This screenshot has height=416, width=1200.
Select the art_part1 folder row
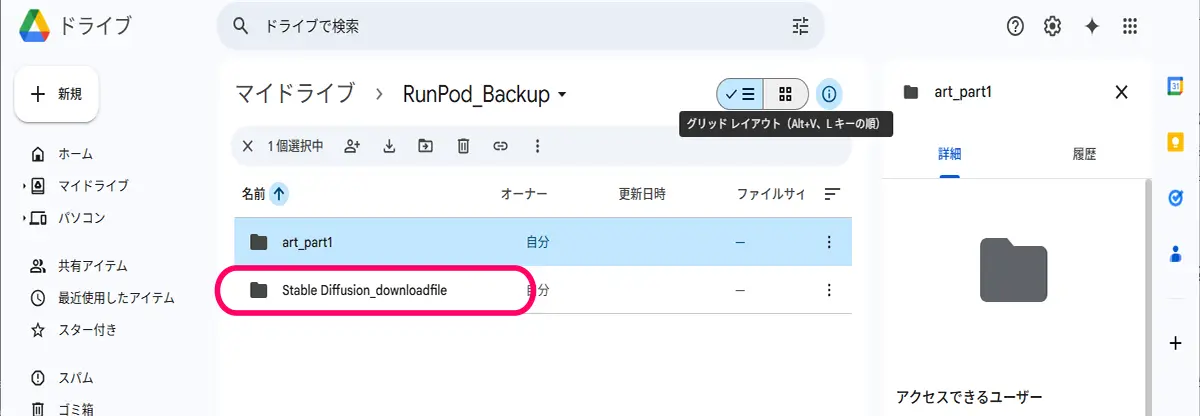tap(543, 241)
